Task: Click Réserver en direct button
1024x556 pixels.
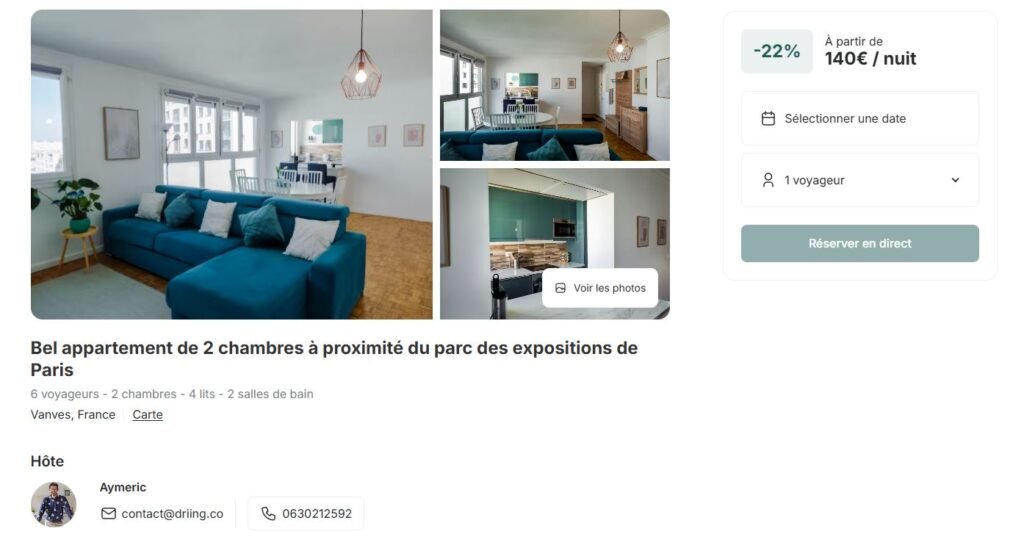Action: [x=860, y=243]
